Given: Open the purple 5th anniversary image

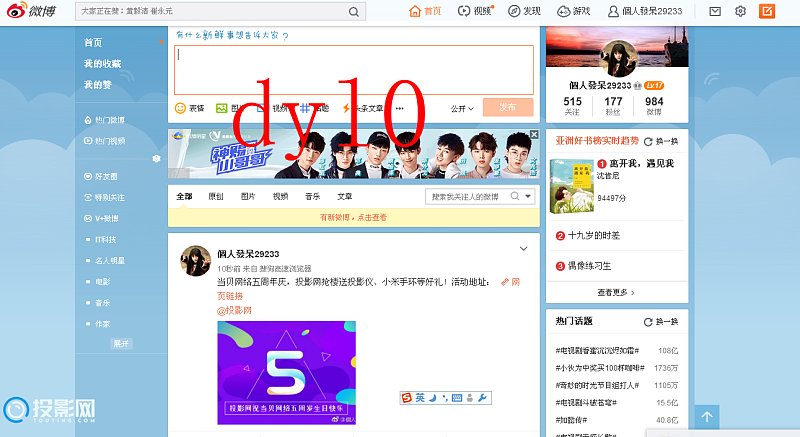Looking at the screenshot, I should point(286,373).
